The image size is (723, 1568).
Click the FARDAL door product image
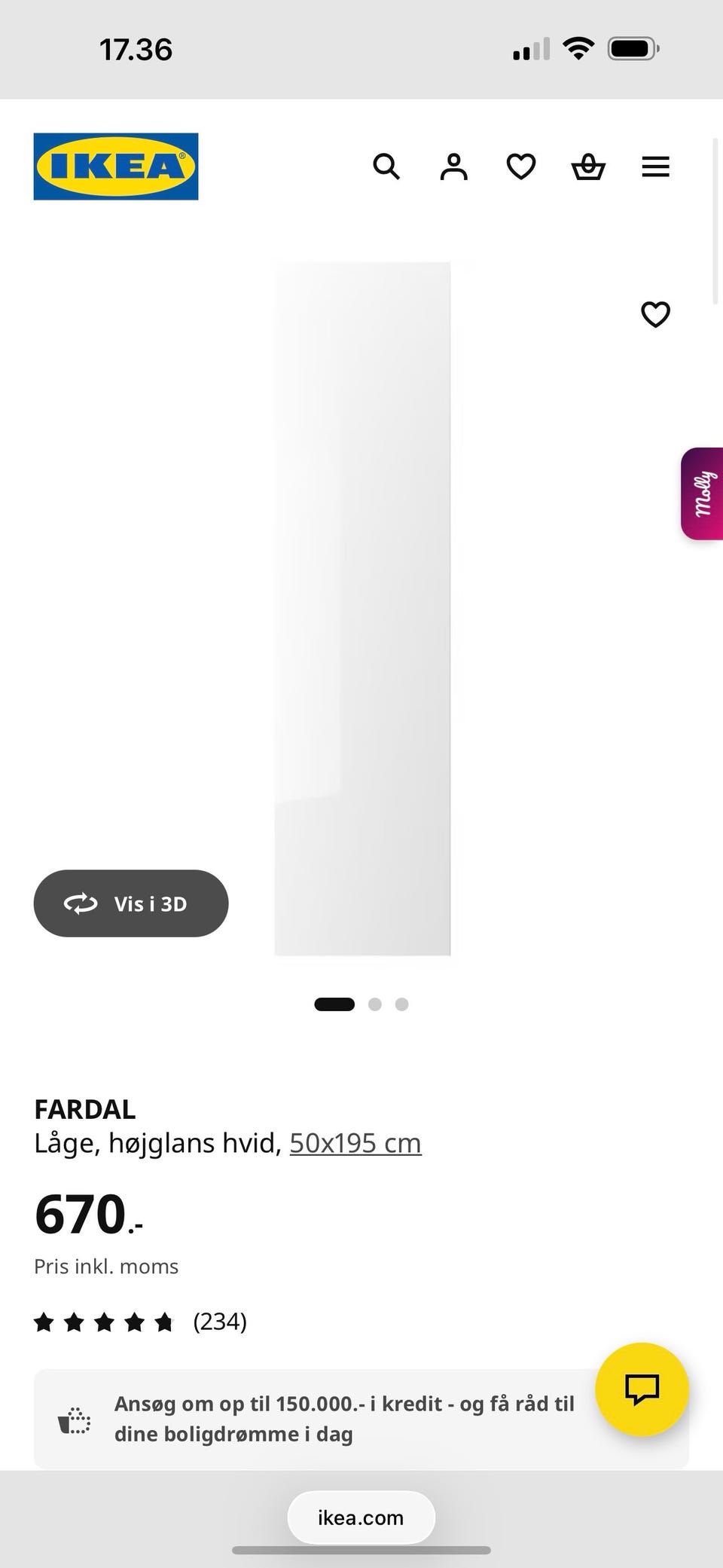(x=362, y=609)
